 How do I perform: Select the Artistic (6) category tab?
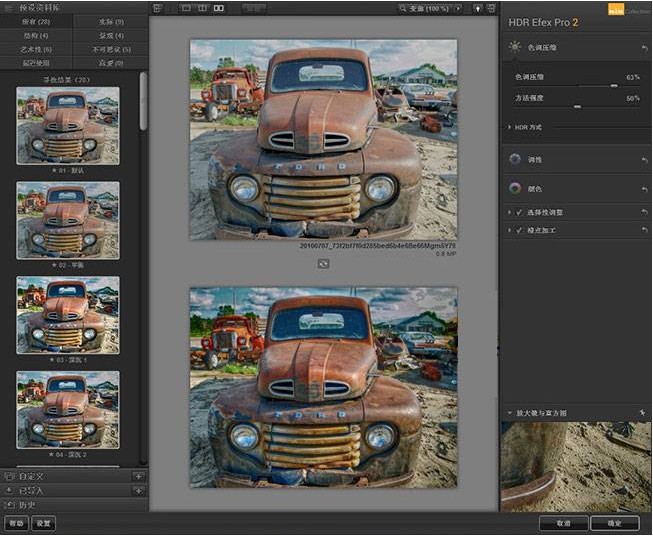[x=36, y=49]
